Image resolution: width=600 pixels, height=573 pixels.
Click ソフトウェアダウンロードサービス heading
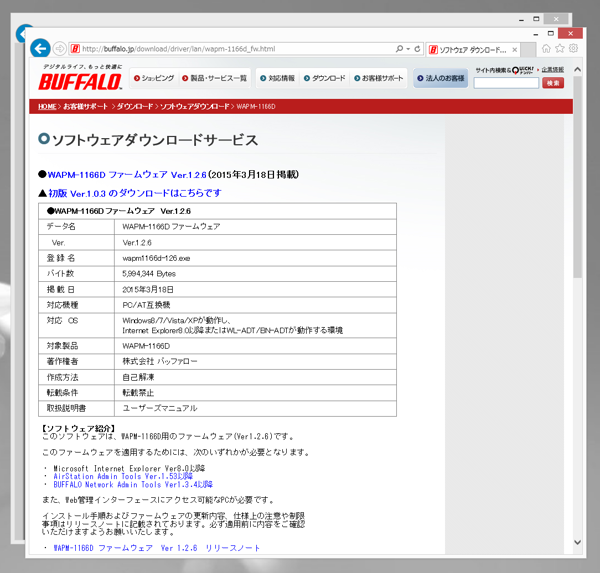[x=155, y=140]
